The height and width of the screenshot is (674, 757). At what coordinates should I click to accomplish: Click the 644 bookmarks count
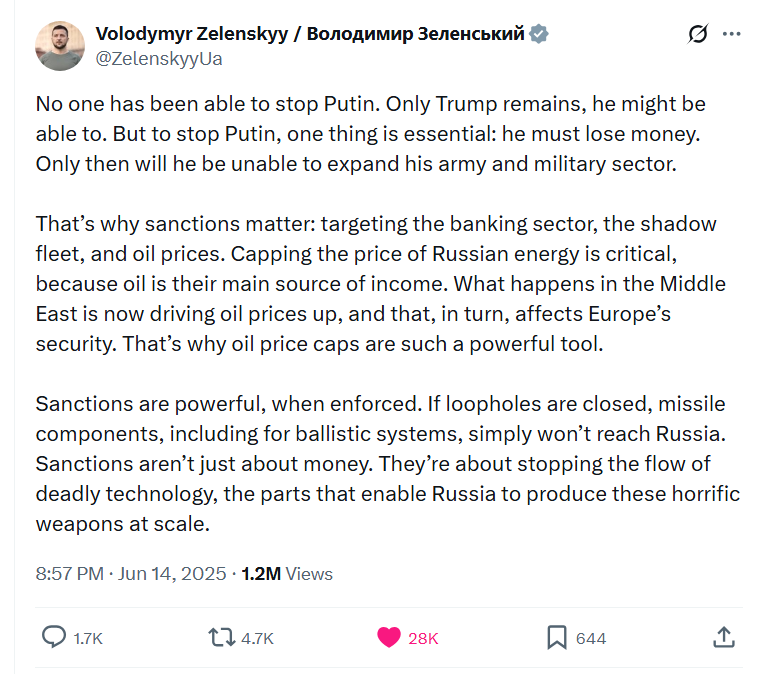point(591,638)
